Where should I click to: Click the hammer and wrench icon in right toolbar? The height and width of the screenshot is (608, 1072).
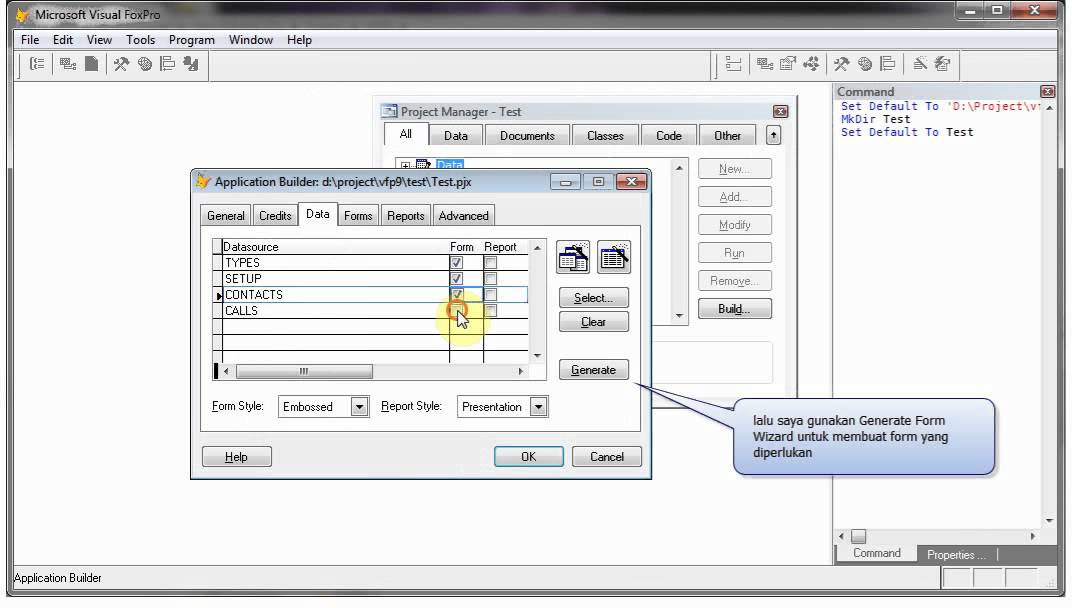pyautogui.click(x=842, y=64)
